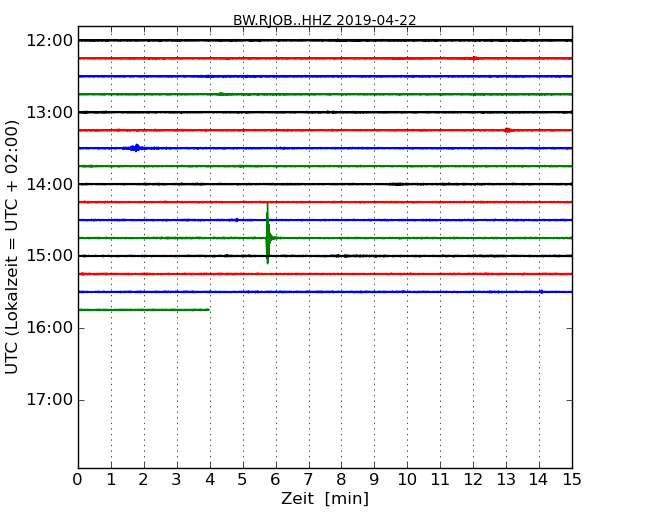Image resolution: width=650 pixels, height=520 pixels.
Task: Click the y-axis label UTC (Lokalzeit = UTC + 02:00)
Action: 12,247
